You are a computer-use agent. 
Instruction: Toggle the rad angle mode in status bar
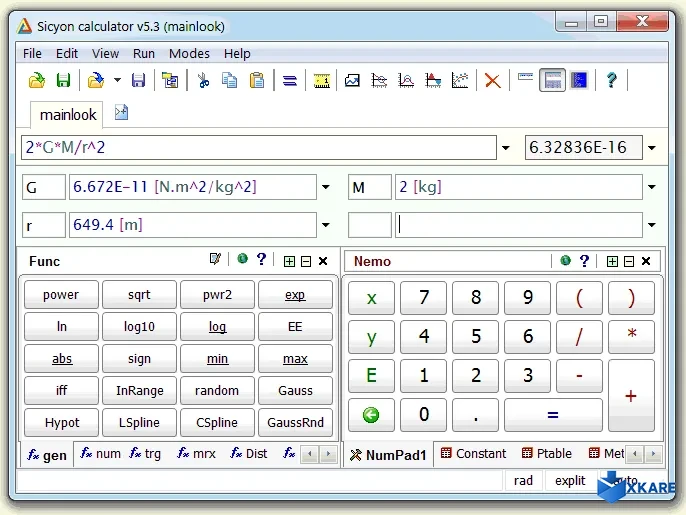pos(523,480)
